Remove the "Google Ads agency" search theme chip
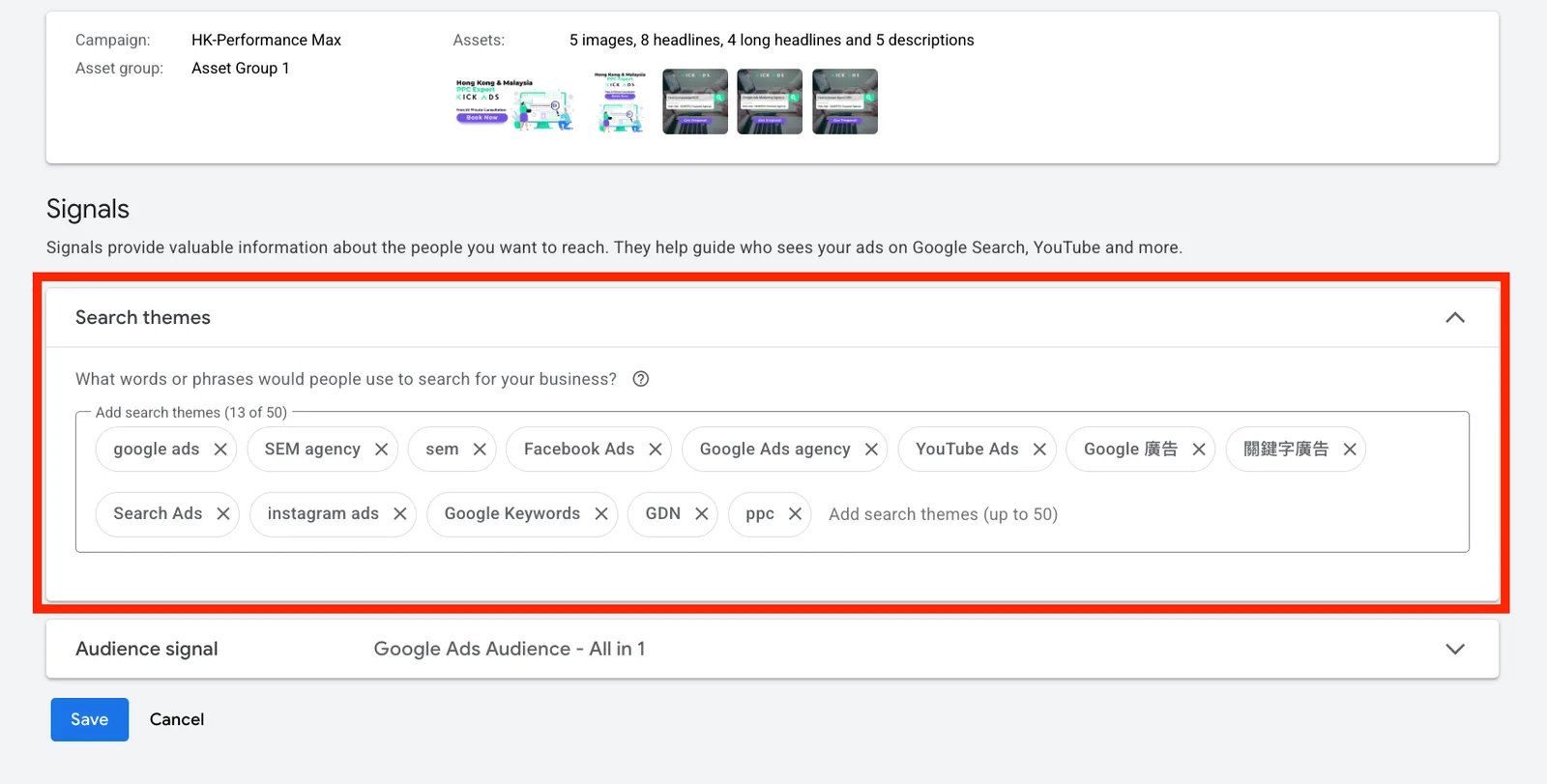1547x784 pixels. [871, 450]
